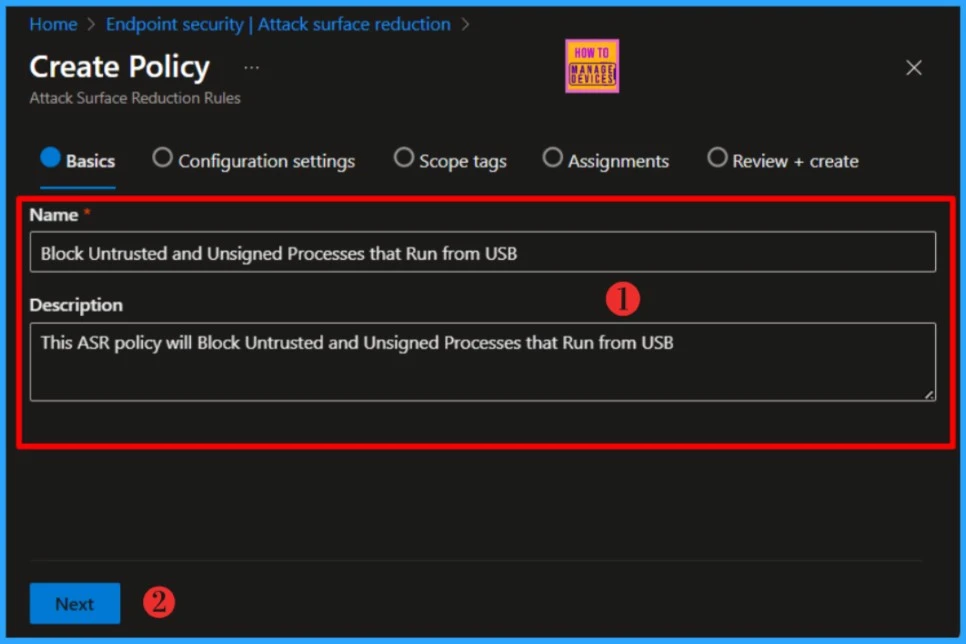
Task: Navigate to the Home breadcrumb link
Action: 53,24
